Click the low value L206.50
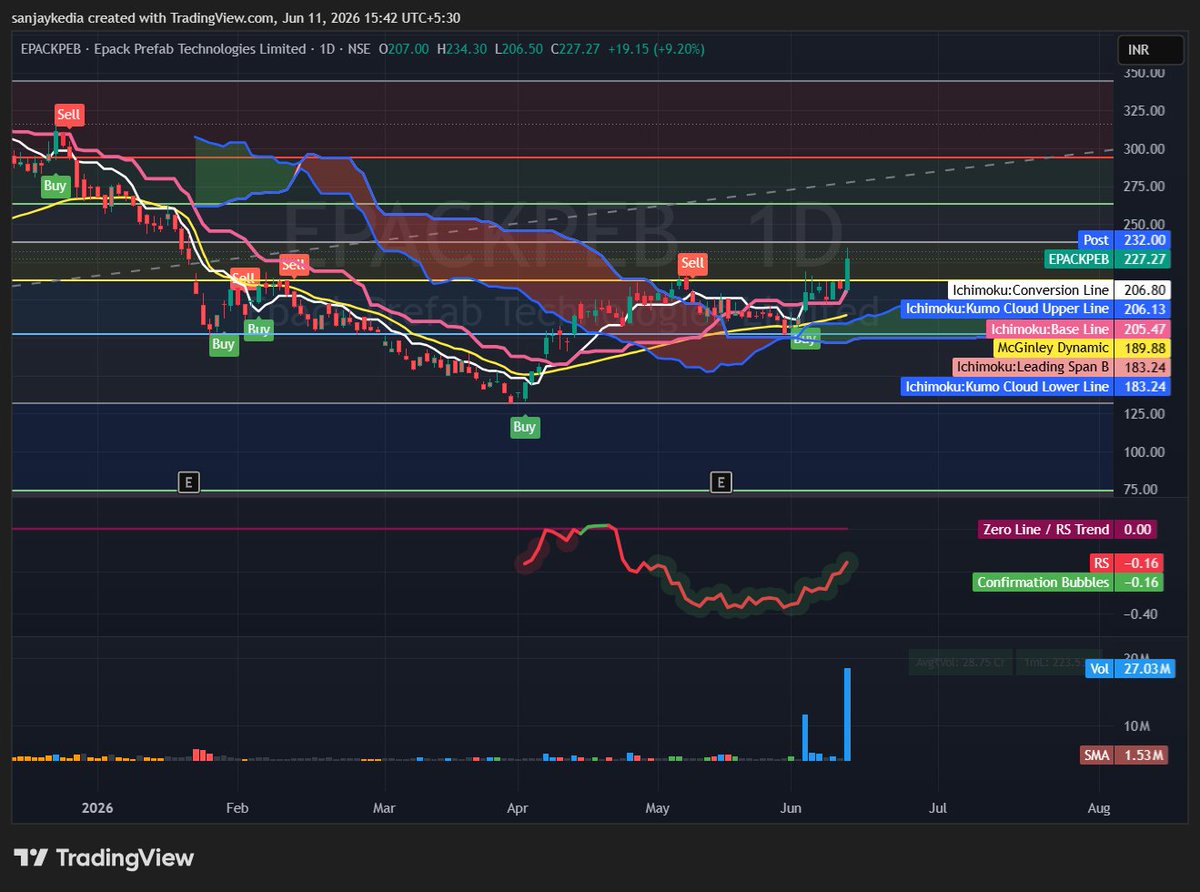1200x892 pixels. click(x=519, y=48)
